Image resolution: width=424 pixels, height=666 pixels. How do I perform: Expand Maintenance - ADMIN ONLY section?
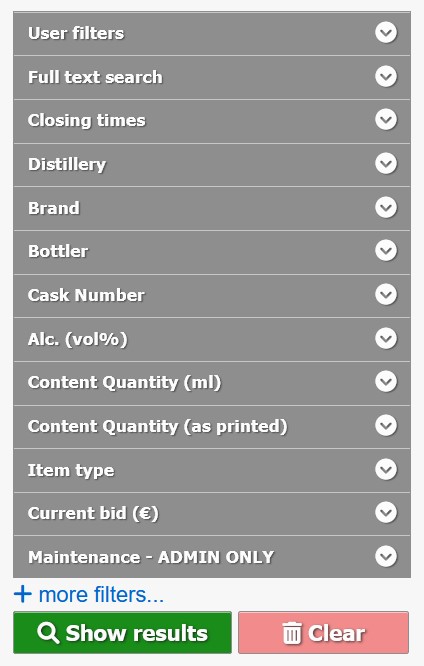[212, 557]
